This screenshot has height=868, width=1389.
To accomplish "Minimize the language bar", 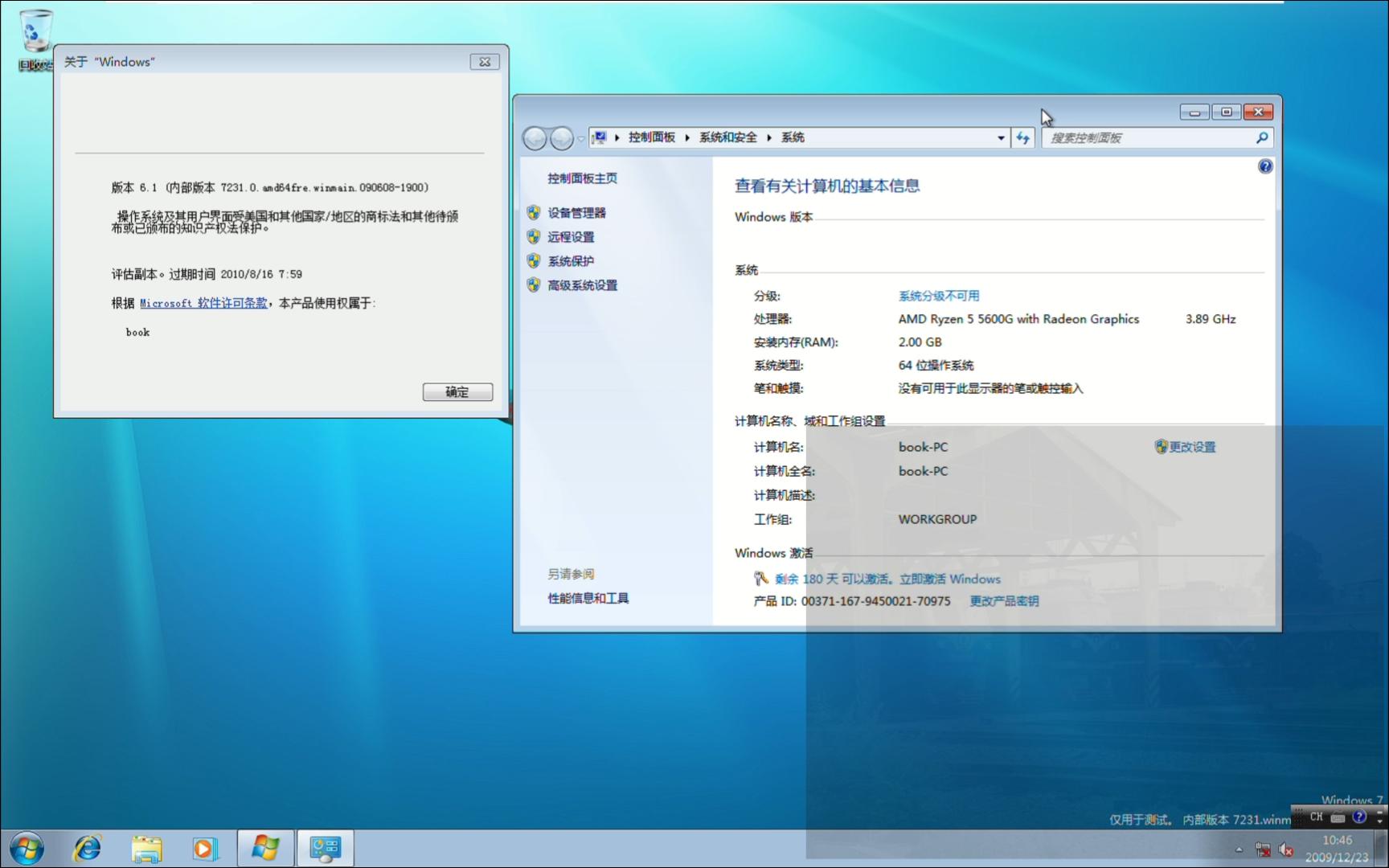I will (1380, 812).
